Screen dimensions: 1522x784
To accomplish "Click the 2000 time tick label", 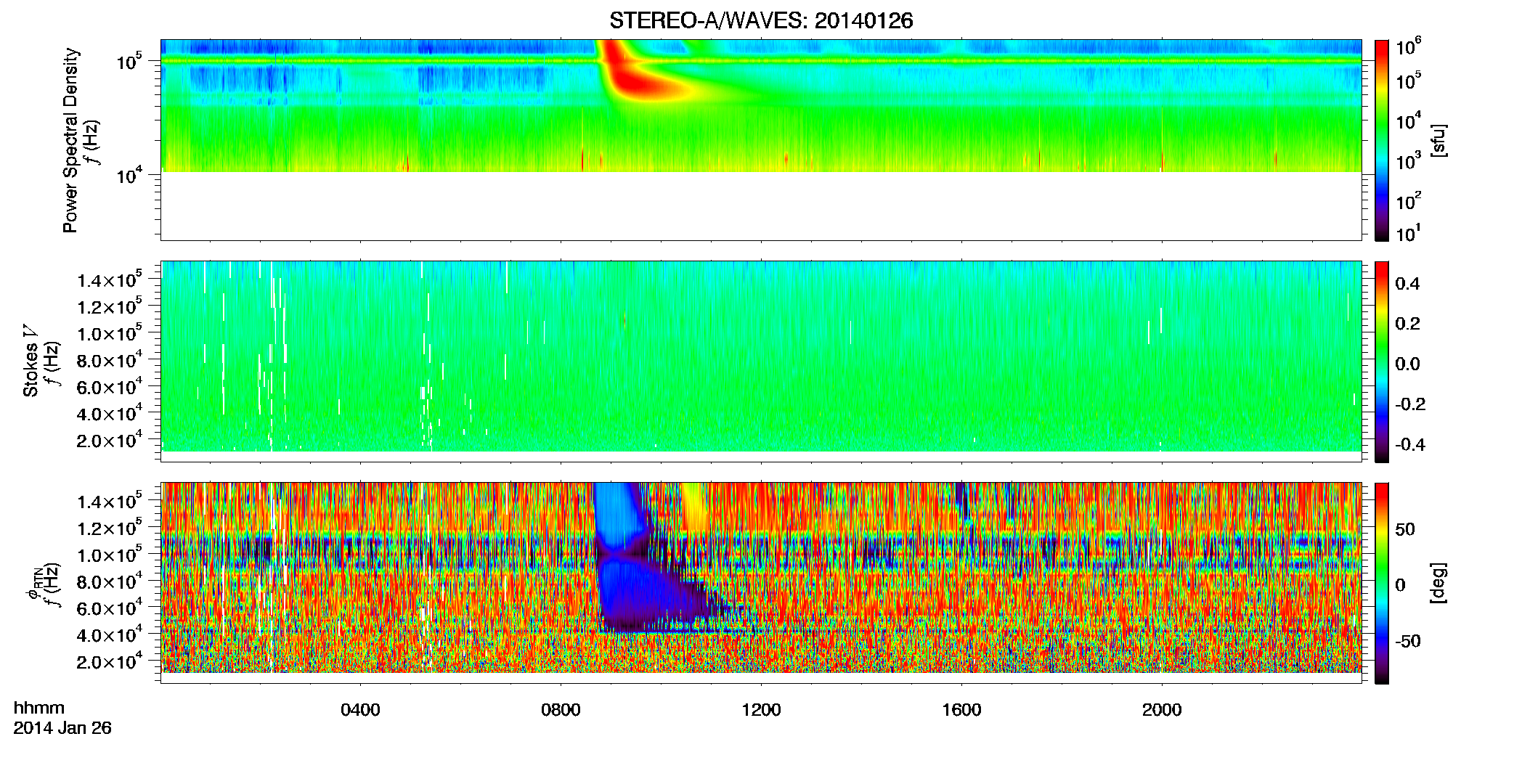I will point(1162,710).
